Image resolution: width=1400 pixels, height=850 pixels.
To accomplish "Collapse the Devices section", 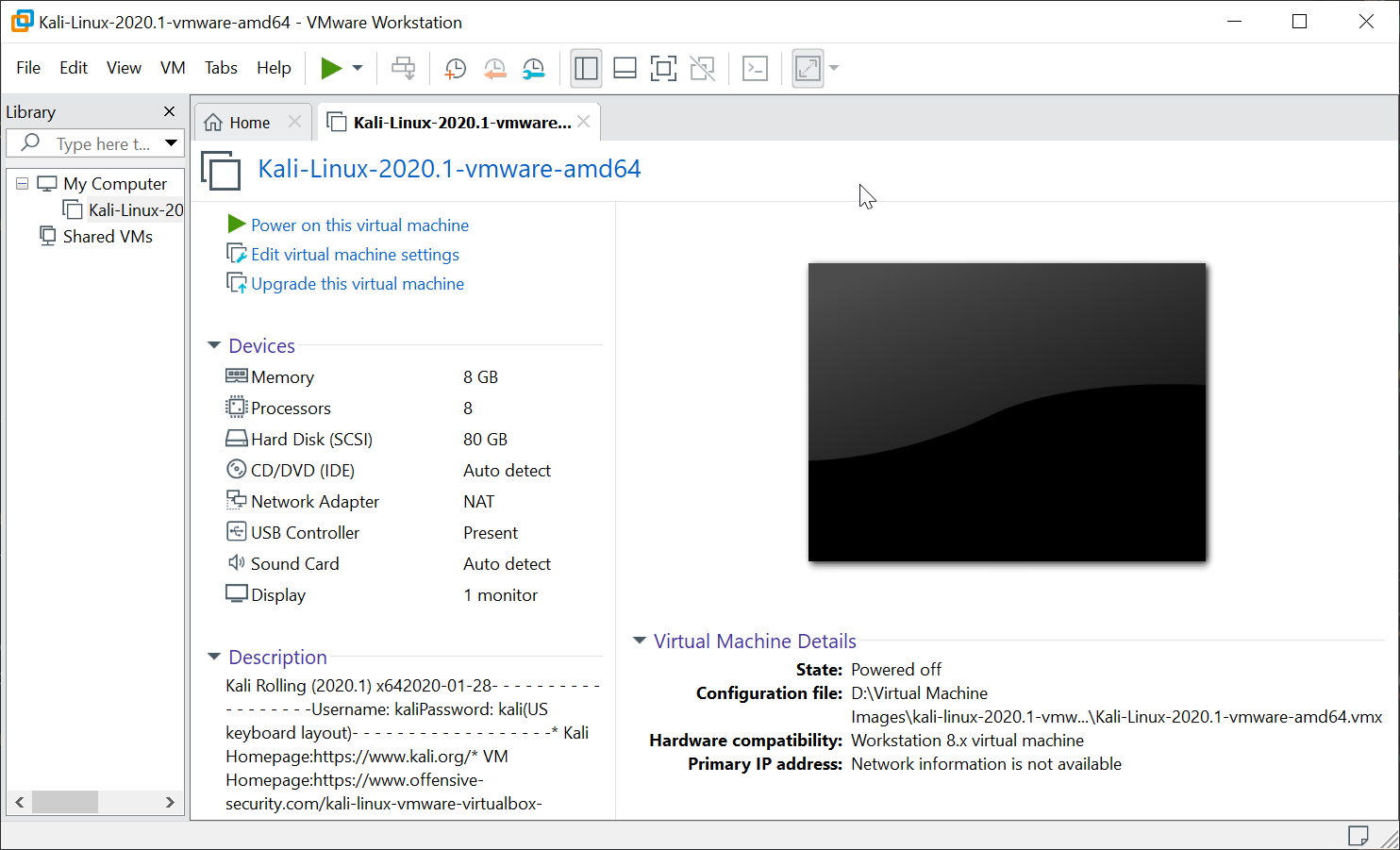I will 214,346.
